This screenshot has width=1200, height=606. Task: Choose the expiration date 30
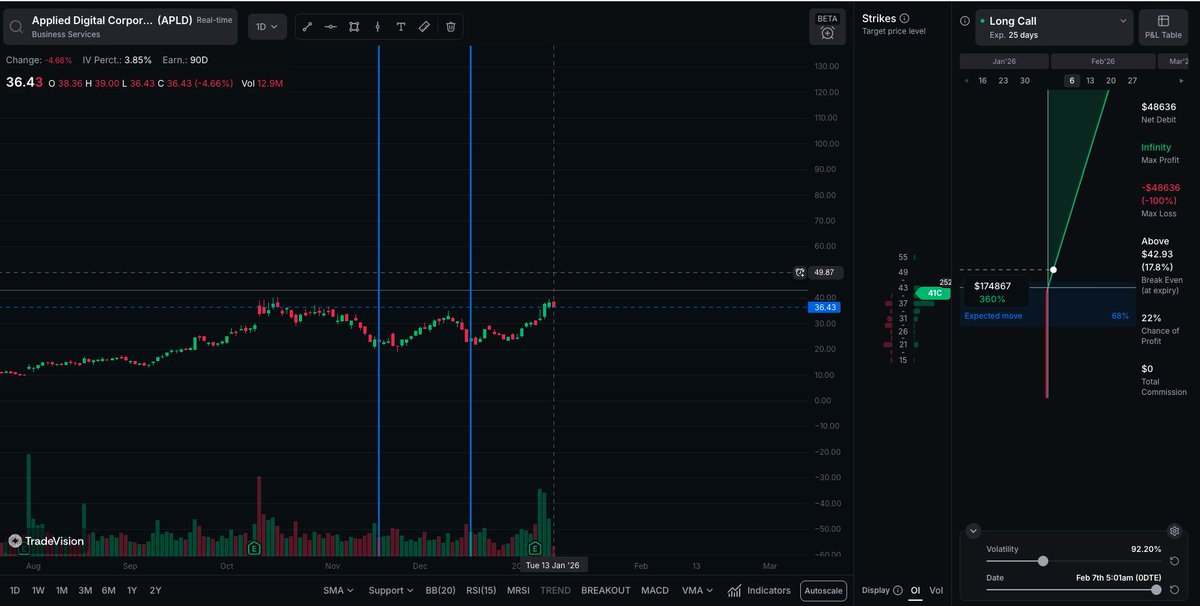(1025, 81)
